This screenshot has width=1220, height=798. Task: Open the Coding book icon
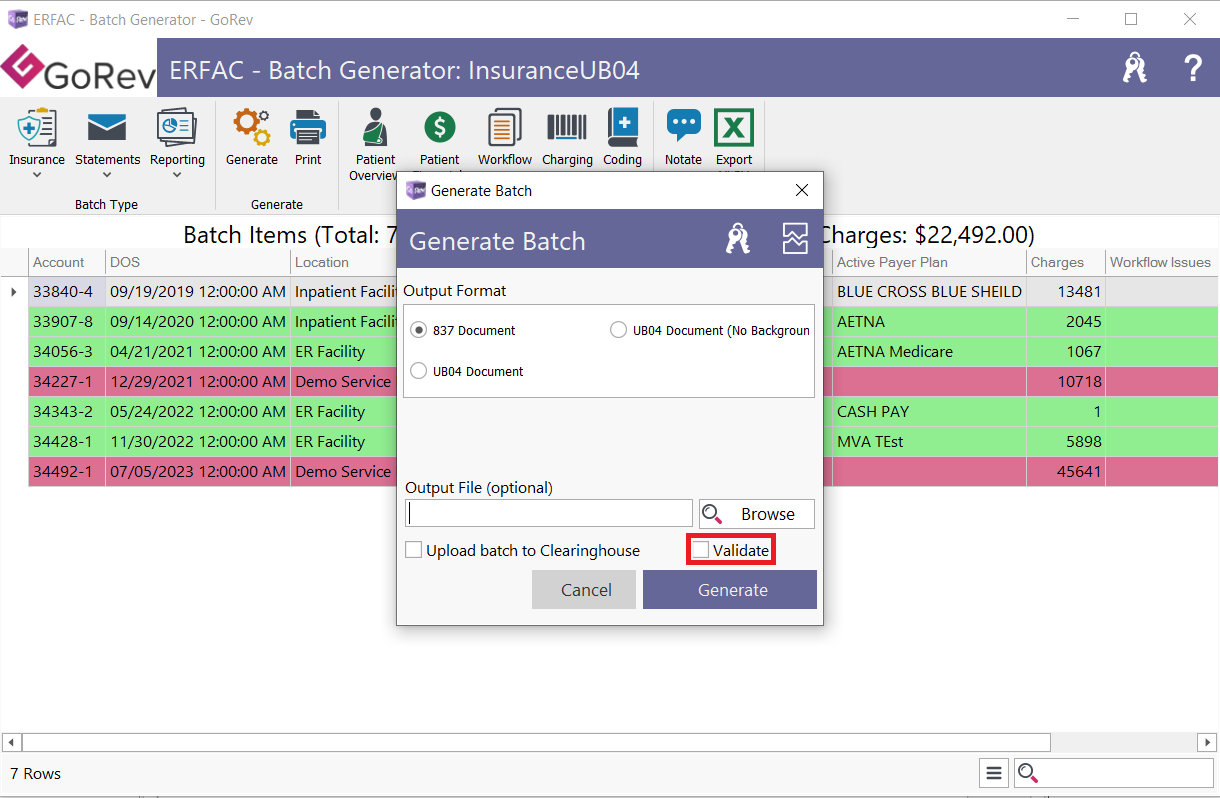[622, 127]
